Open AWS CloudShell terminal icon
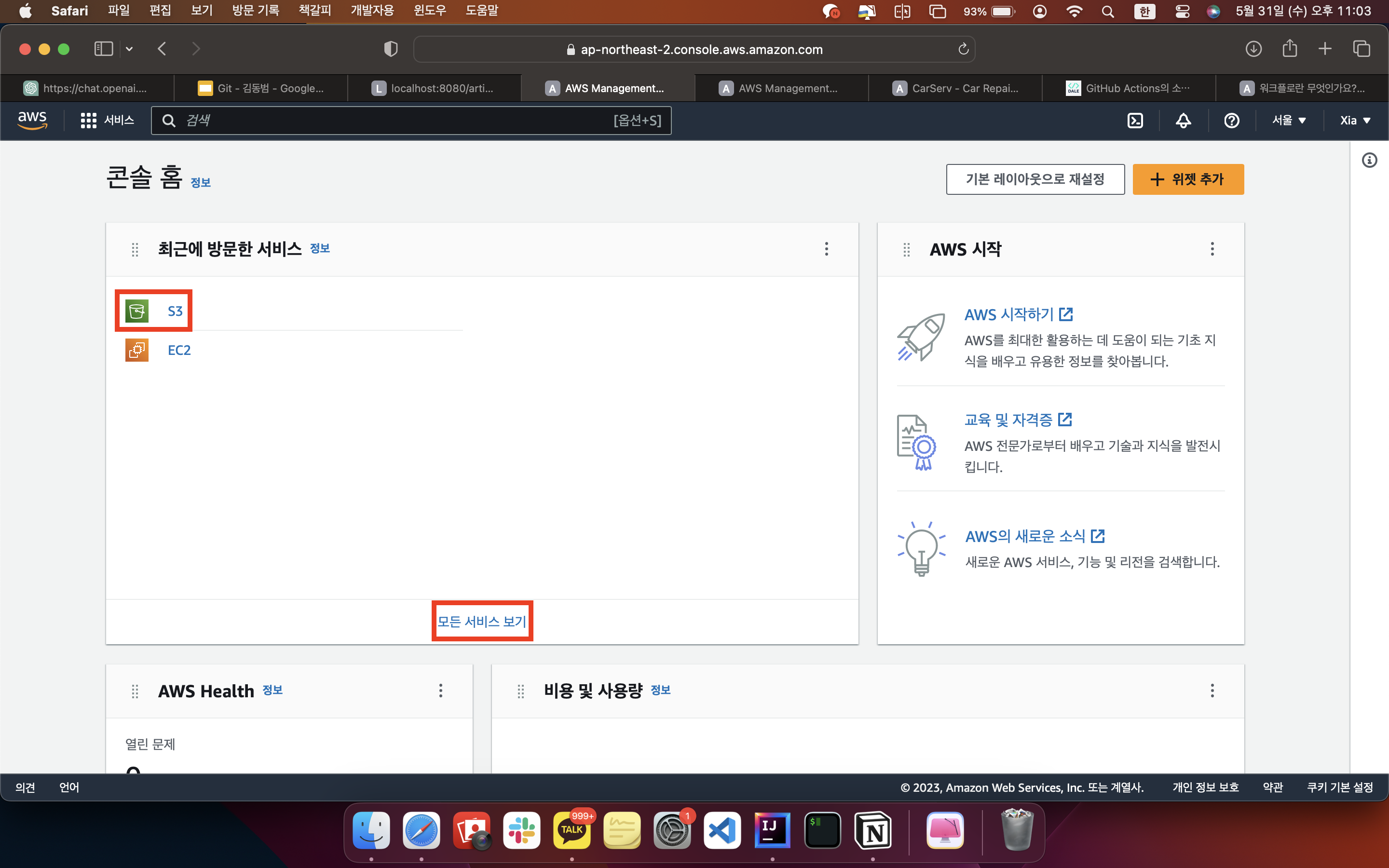The width and height of the screenshot is (1389, 868). [x=1135, y=121]
